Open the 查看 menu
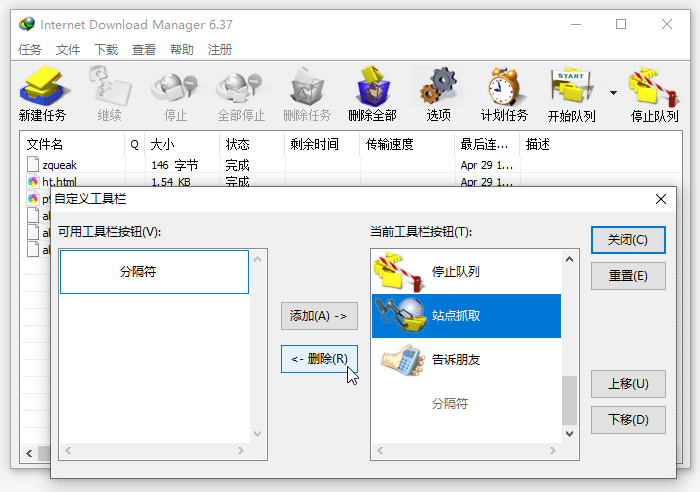The image size is (700, 492). pos(144,50)
